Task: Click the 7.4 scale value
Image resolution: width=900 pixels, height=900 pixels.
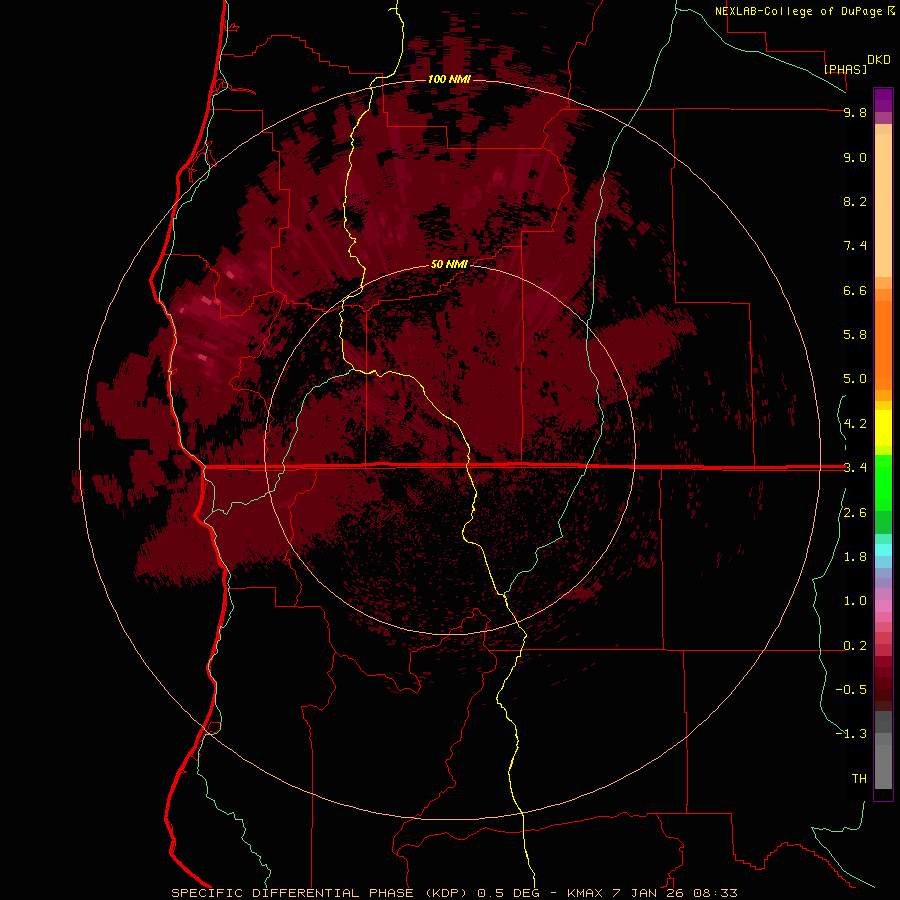Action: (855, 246)
